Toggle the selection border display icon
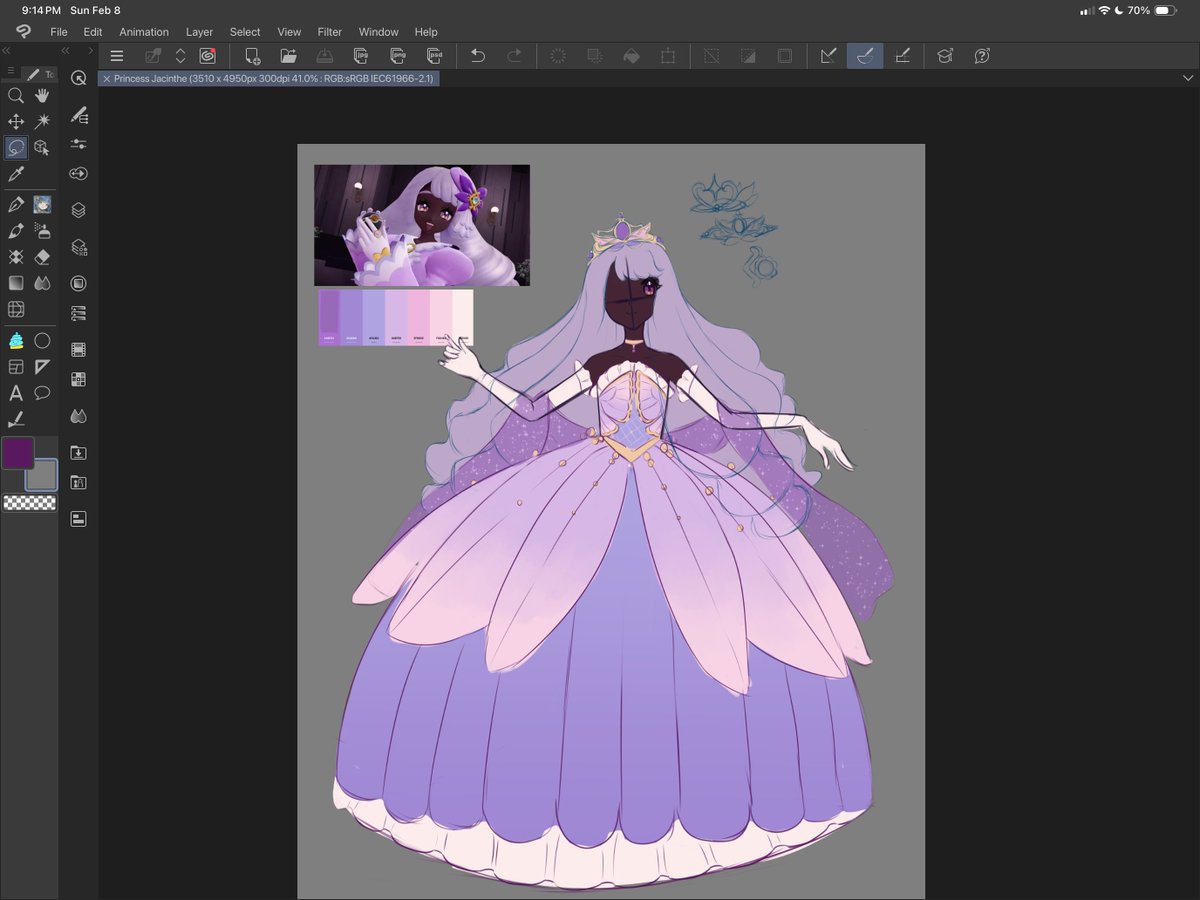 pyautogui.click(x=785, y=56)
